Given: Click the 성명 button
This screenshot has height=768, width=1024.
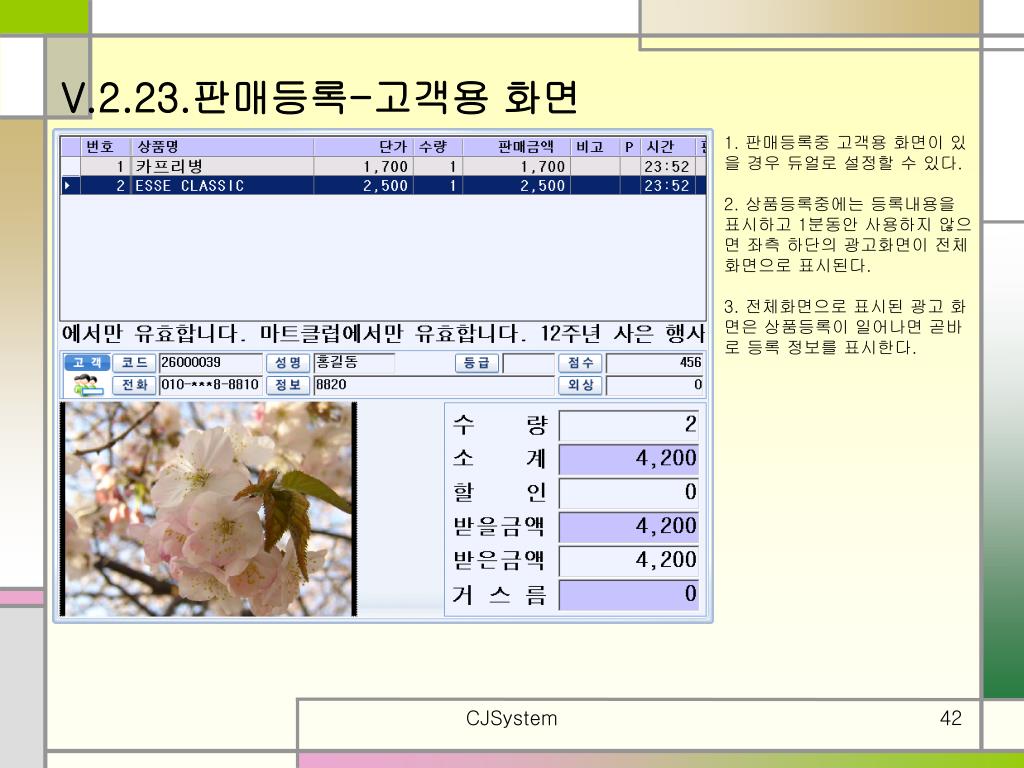Looking at the screenshot, I should pos(287,362).
